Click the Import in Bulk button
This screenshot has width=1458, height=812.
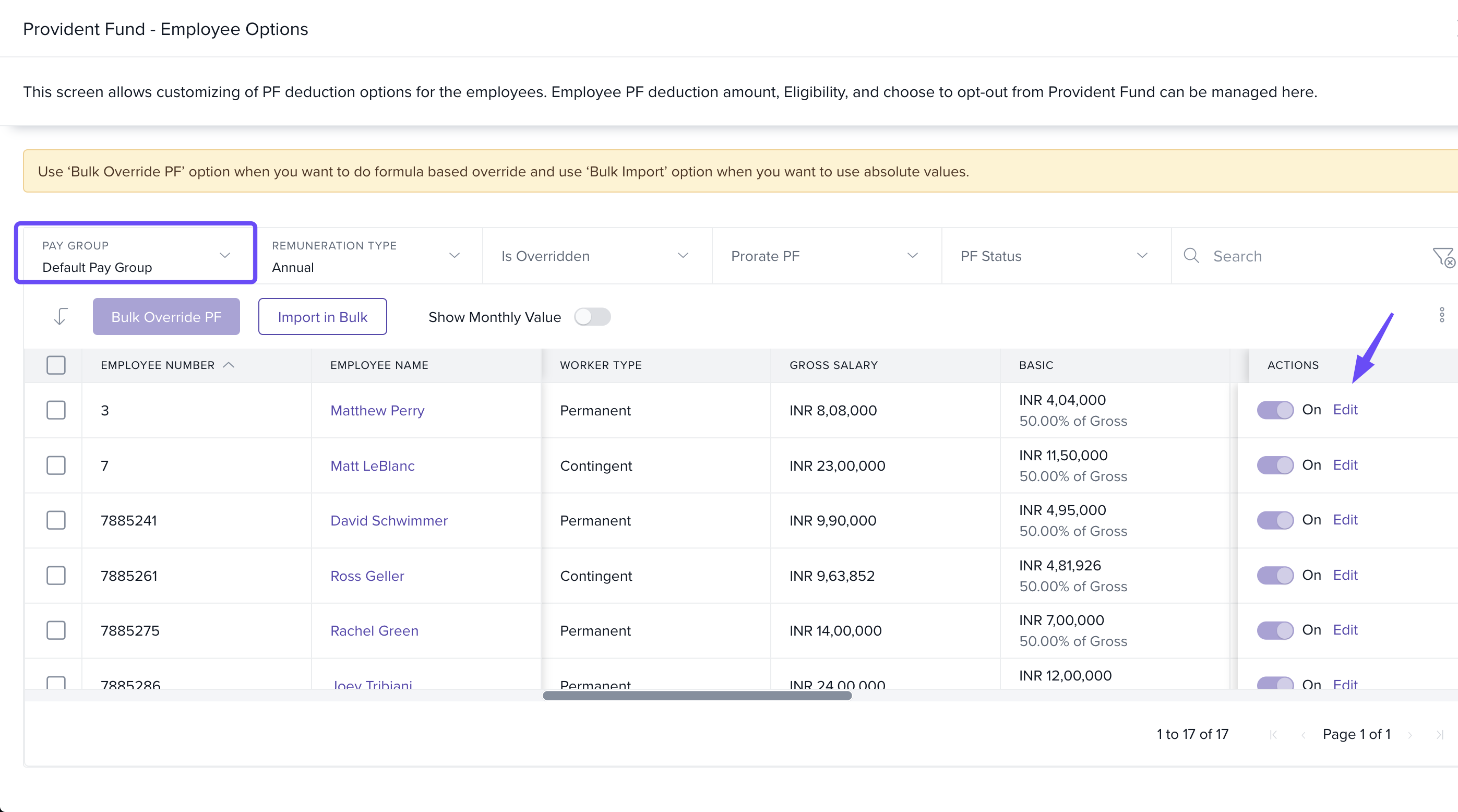click(x=322, y=317)
